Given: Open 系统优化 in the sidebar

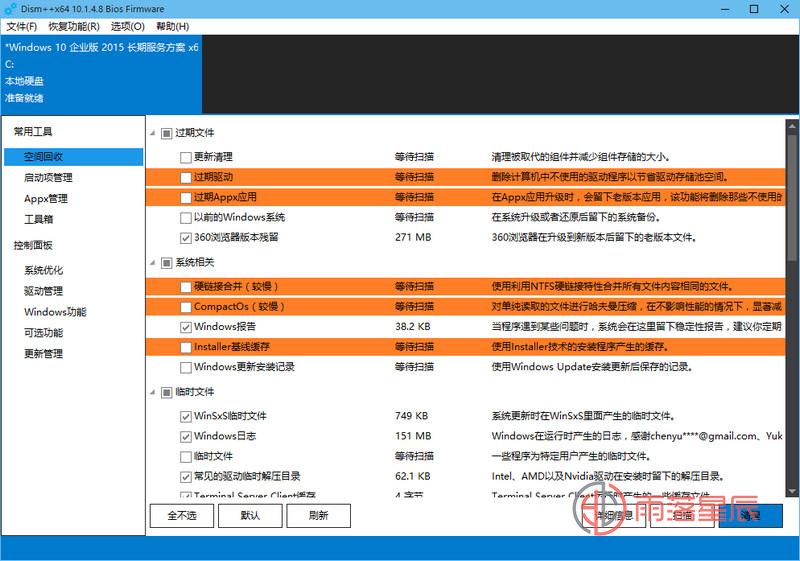Looking at the screenshot, I should [44, 270].
